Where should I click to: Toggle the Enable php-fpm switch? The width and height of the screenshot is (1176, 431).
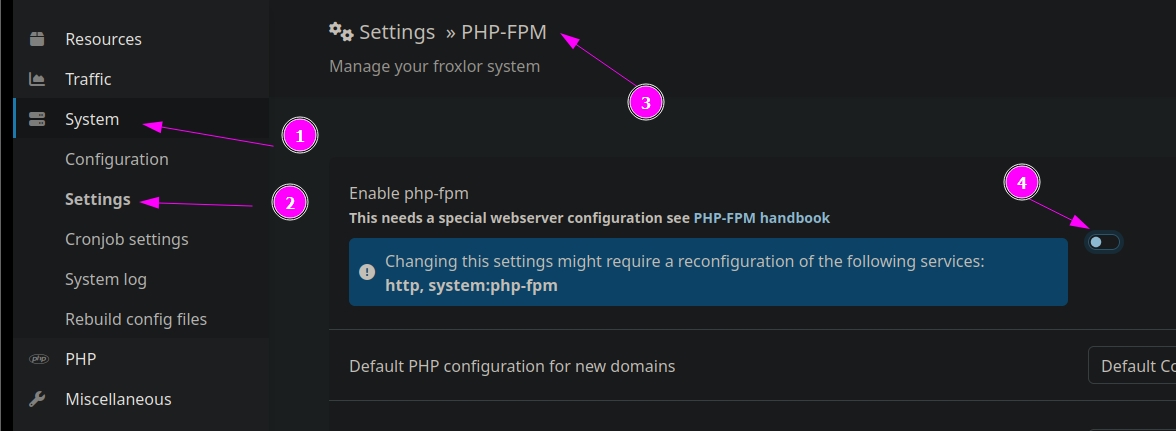tap(1104, 241)
